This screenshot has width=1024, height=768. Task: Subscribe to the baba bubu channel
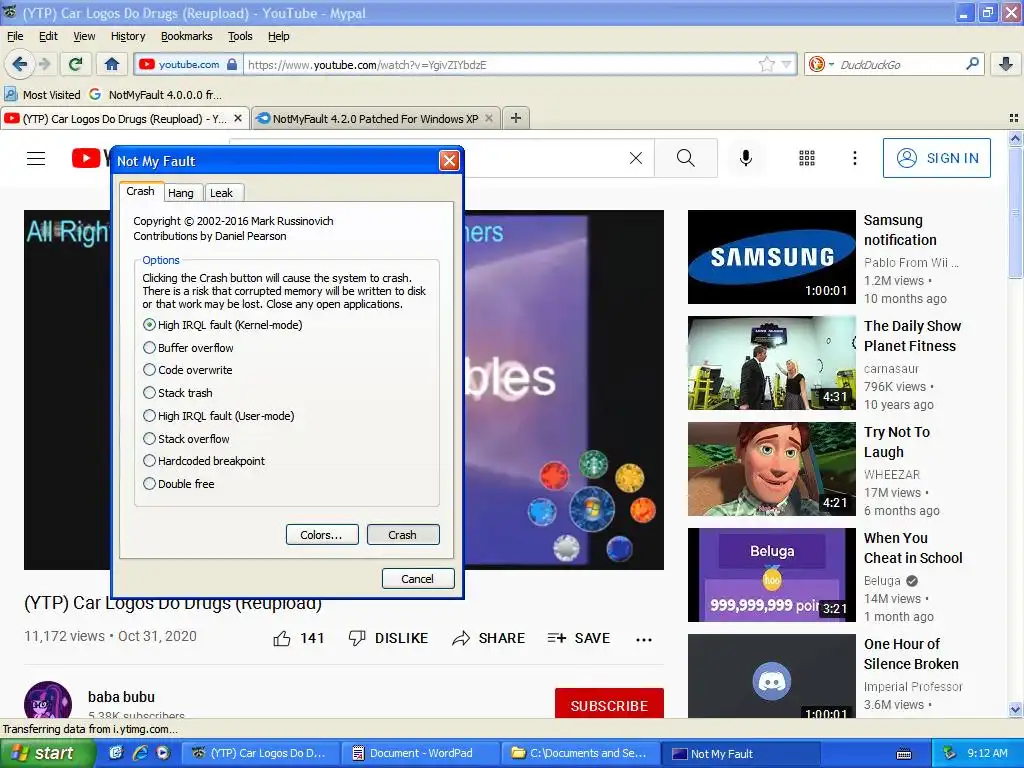pos(609,704)
